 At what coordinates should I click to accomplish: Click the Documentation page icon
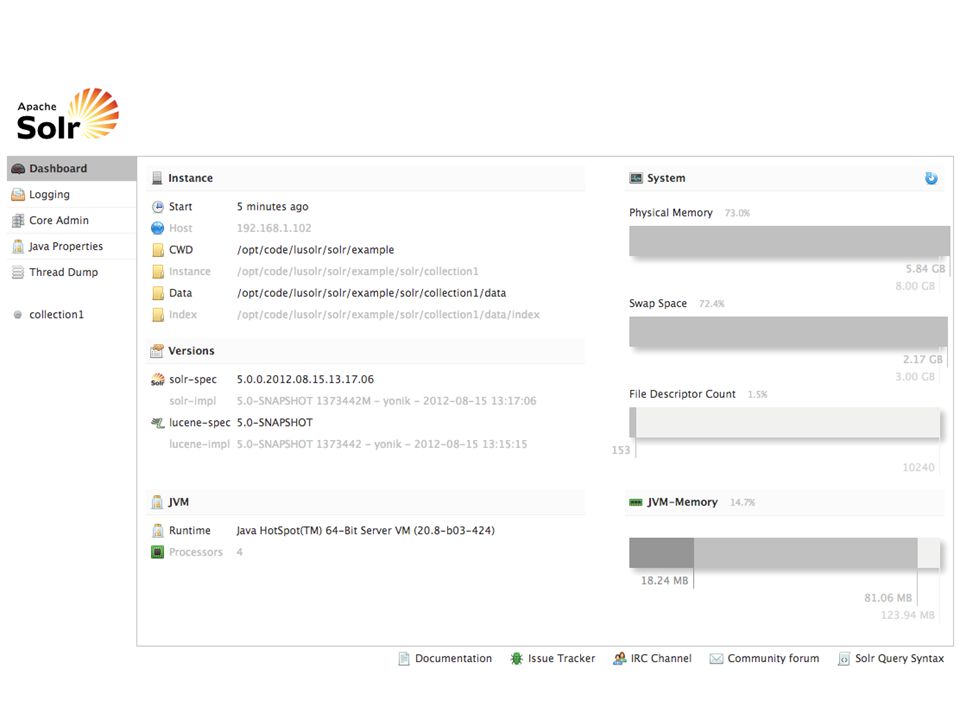click(403, 659)
